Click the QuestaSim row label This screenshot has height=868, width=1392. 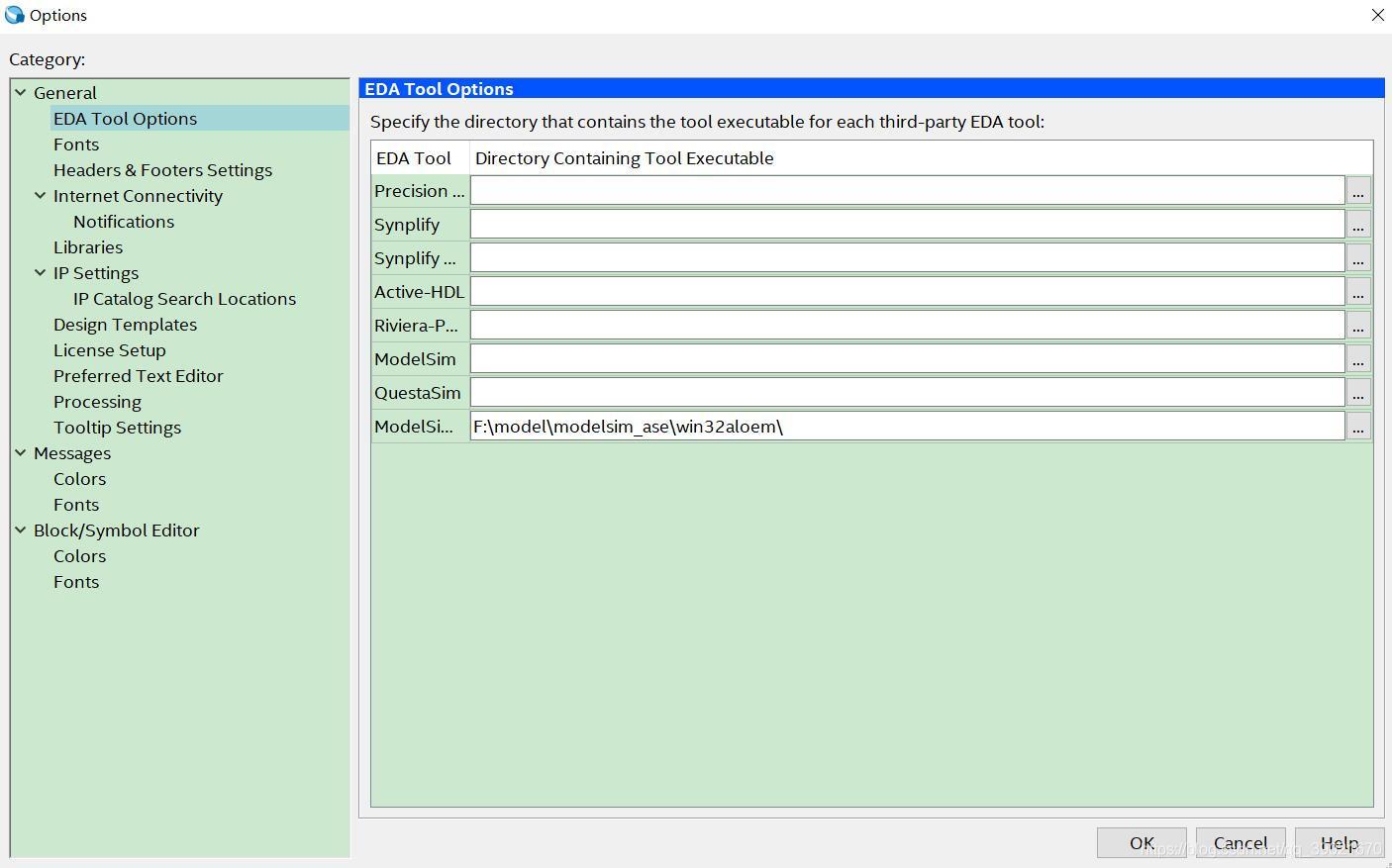point(420,392)
